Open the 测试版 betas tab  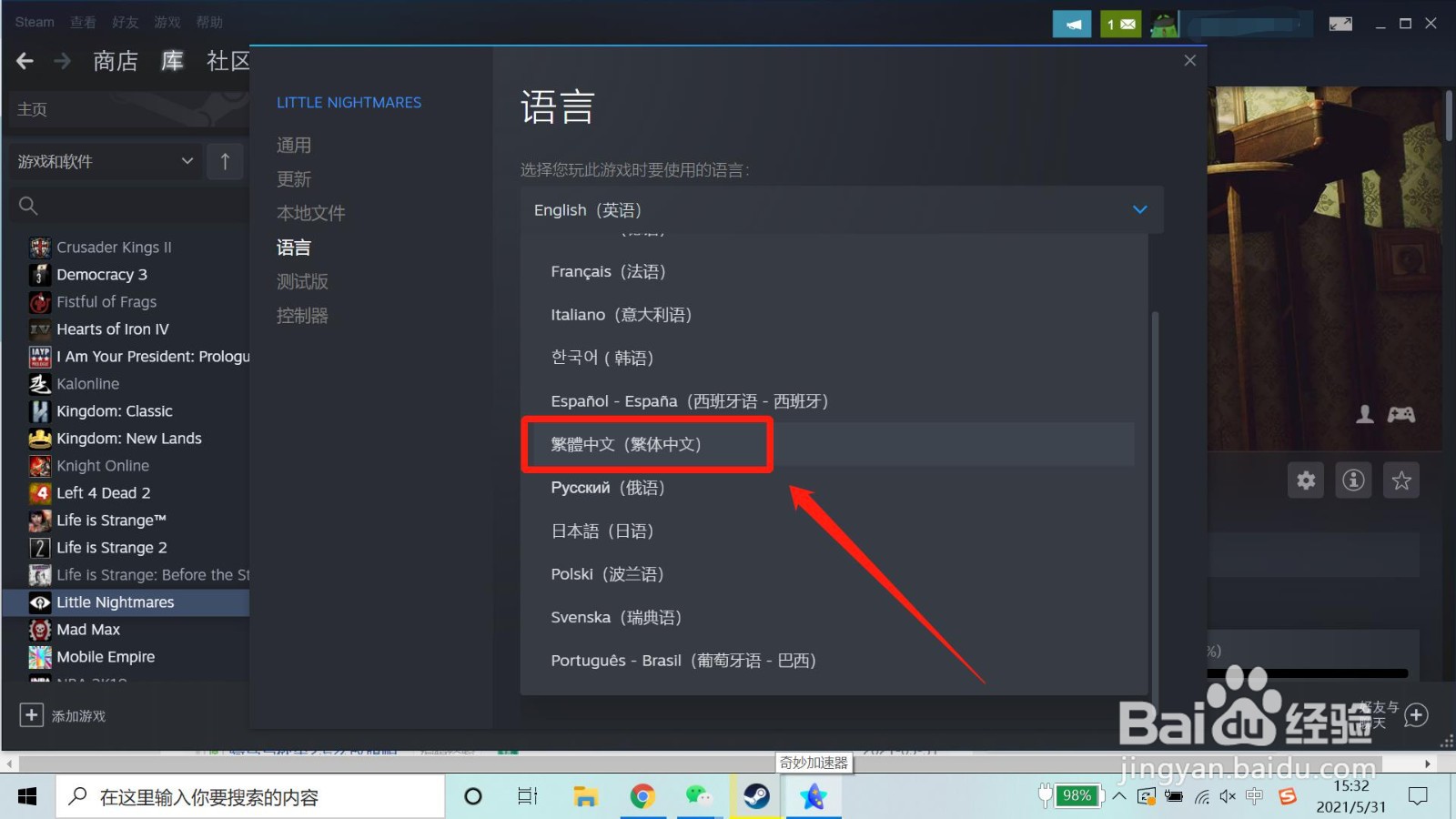coord(302,281)
